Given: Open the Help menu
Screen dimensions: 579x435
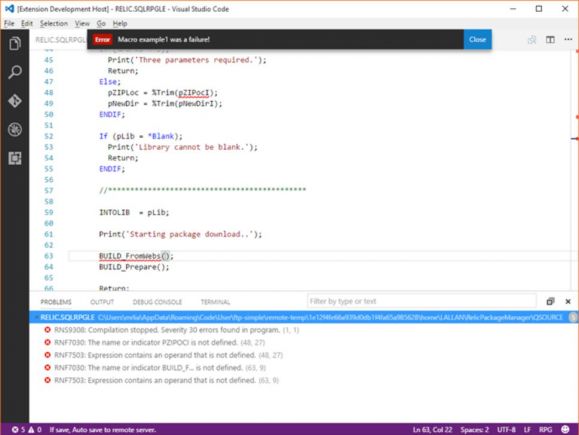Looking at the screenshot, I should [x=120, y=24].
